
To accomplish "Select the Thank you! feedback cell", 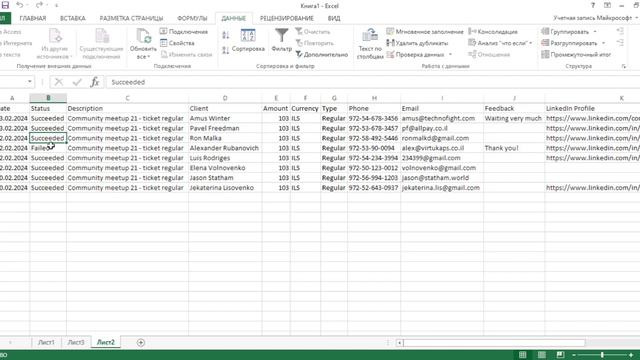I will point(514,148).
